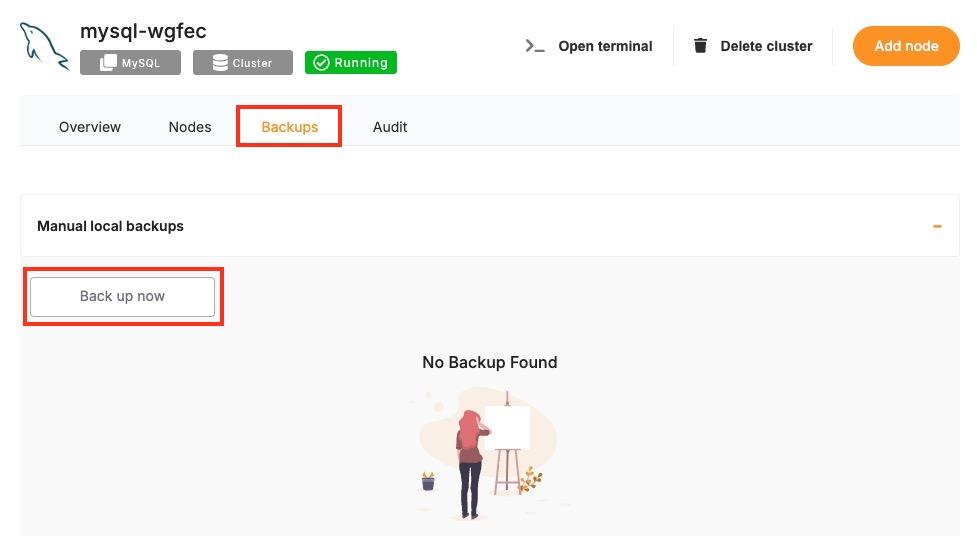Click the terminal prompt icon

click(535, 46)
